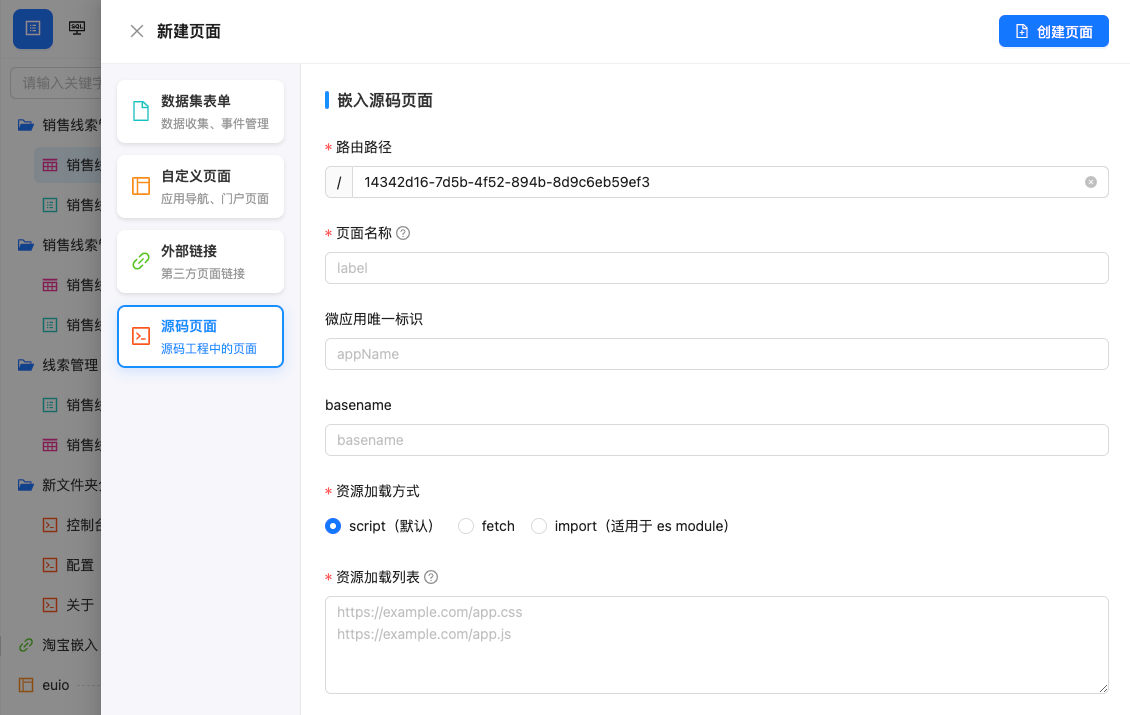Select the 配置 tree item

coord(69,565)
